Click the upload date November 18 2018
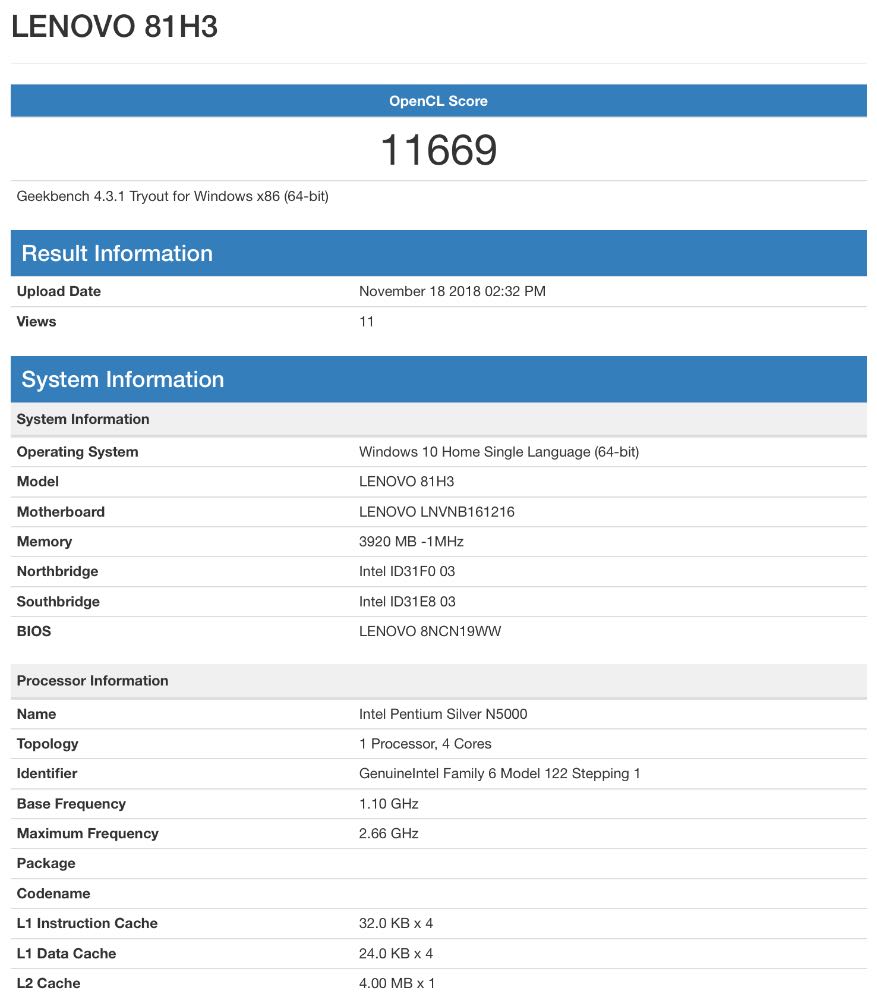877x1000 pixels. point(452,292)
